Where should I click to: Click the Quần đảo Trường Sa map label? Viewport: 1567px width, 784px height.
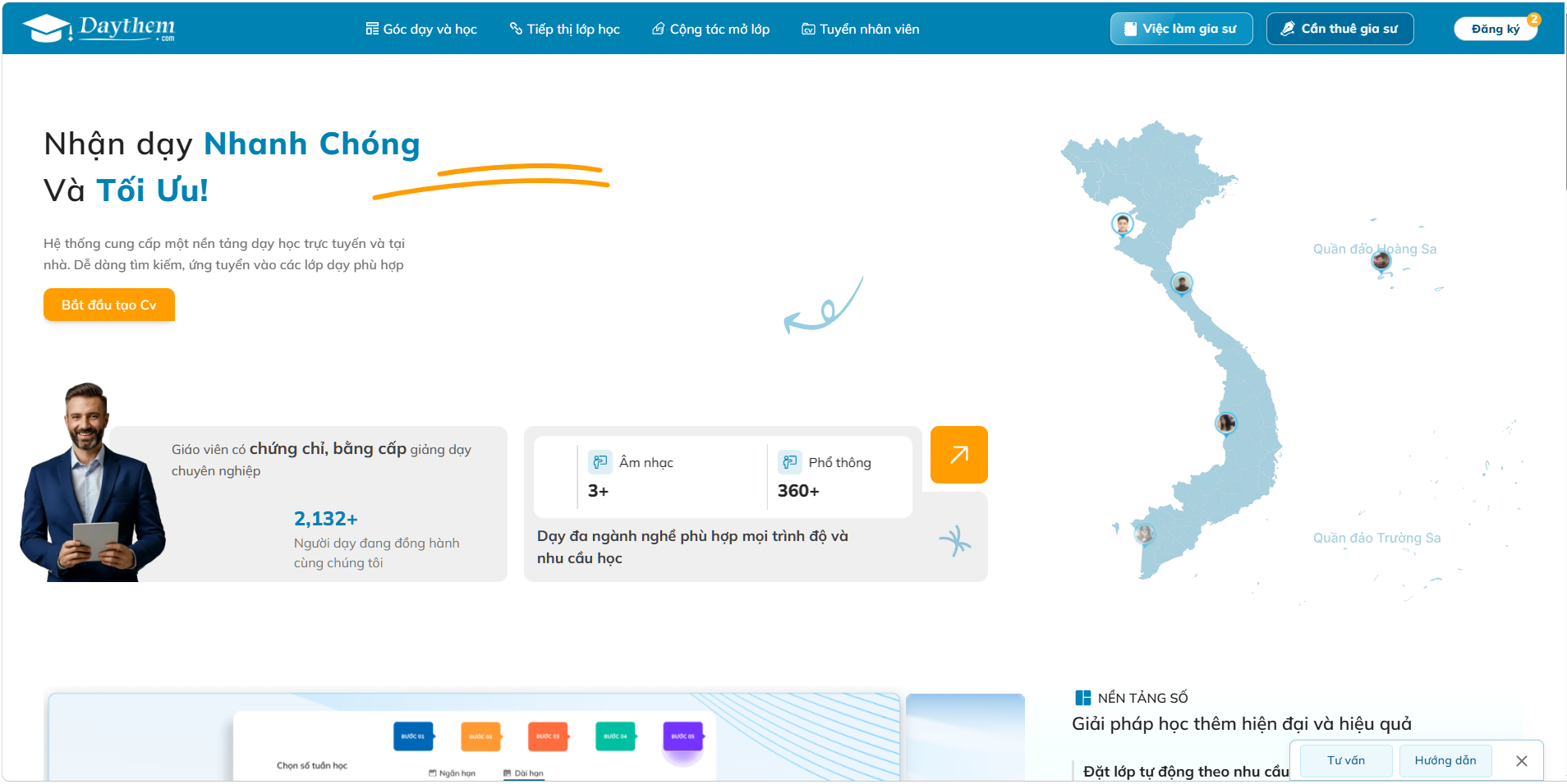[1376, 538]
